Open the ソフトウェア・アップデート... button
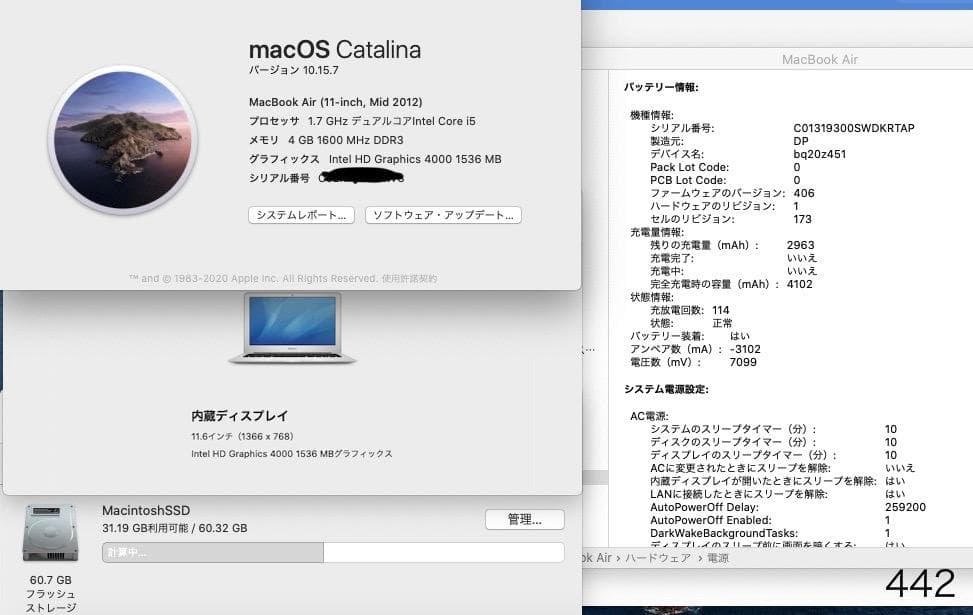This screenshot has height=615, width=973. (443, 215)
